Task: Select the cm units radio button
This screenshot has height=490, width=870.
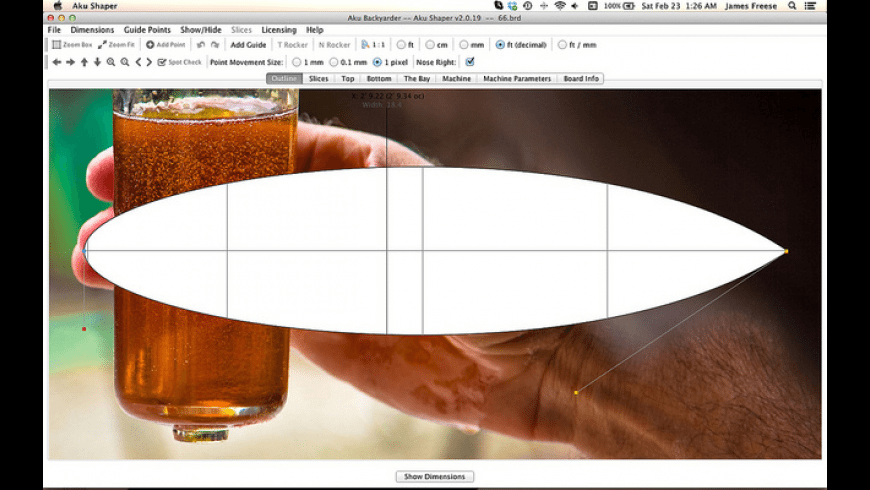Action: coord(430,45)
